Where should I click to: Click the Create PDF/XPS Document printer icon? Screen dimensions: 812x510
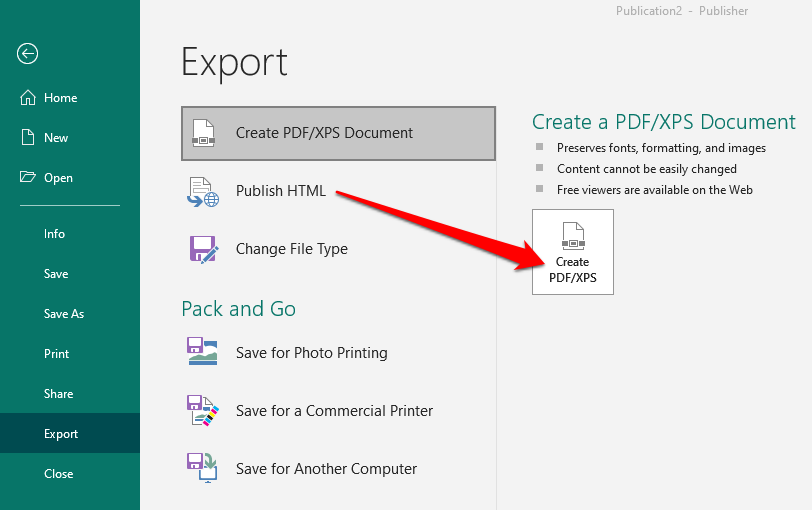203,133
